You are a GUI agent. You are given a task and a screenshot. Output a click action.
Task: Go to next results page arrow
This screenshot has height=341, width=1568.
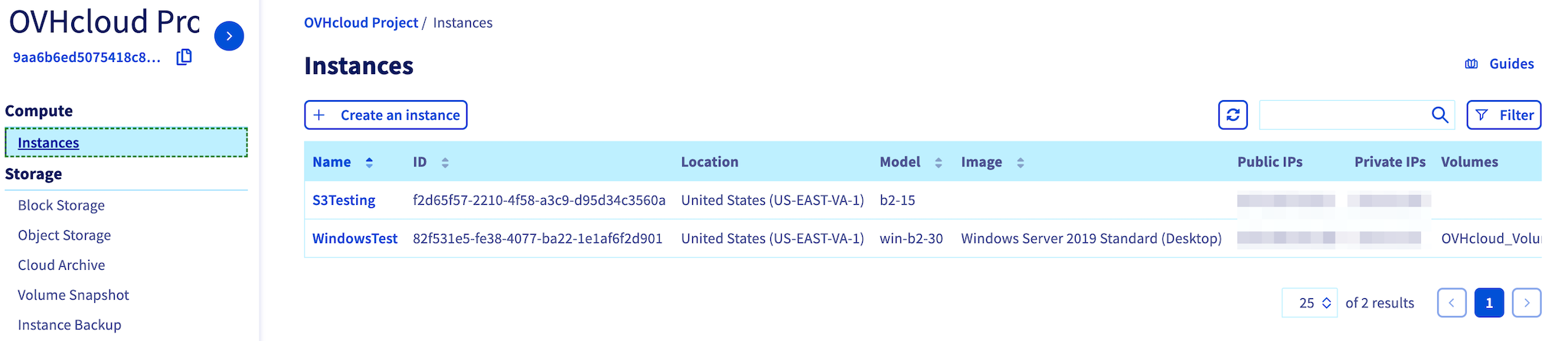click(1527, 303)
